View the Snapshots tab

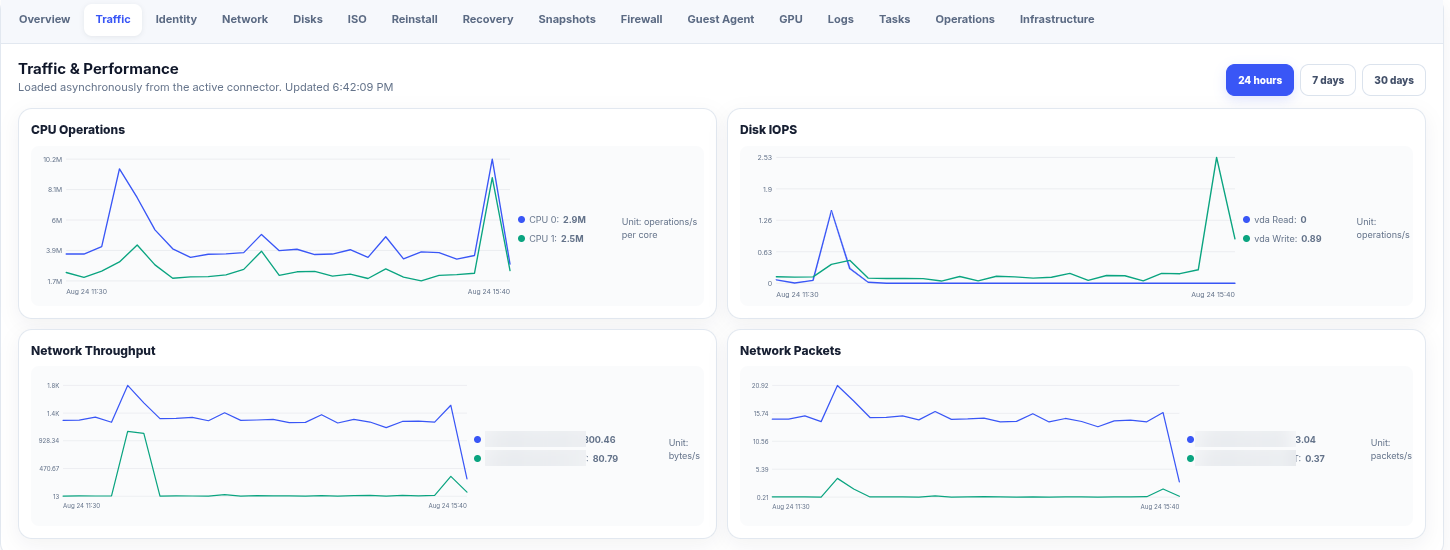tap(567, 19)
